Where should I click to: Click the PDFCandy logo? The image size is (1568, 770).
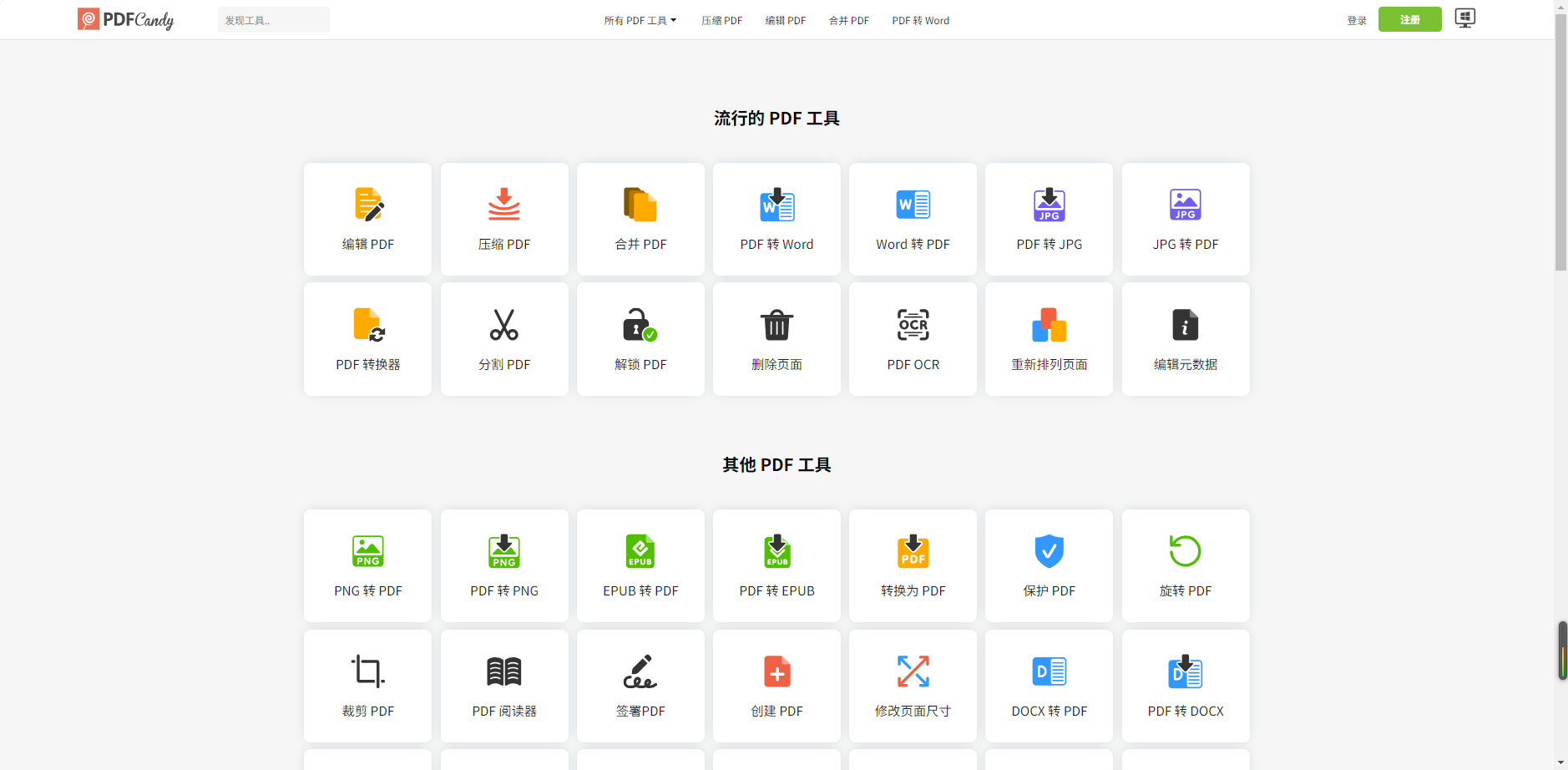click(125, 19)
